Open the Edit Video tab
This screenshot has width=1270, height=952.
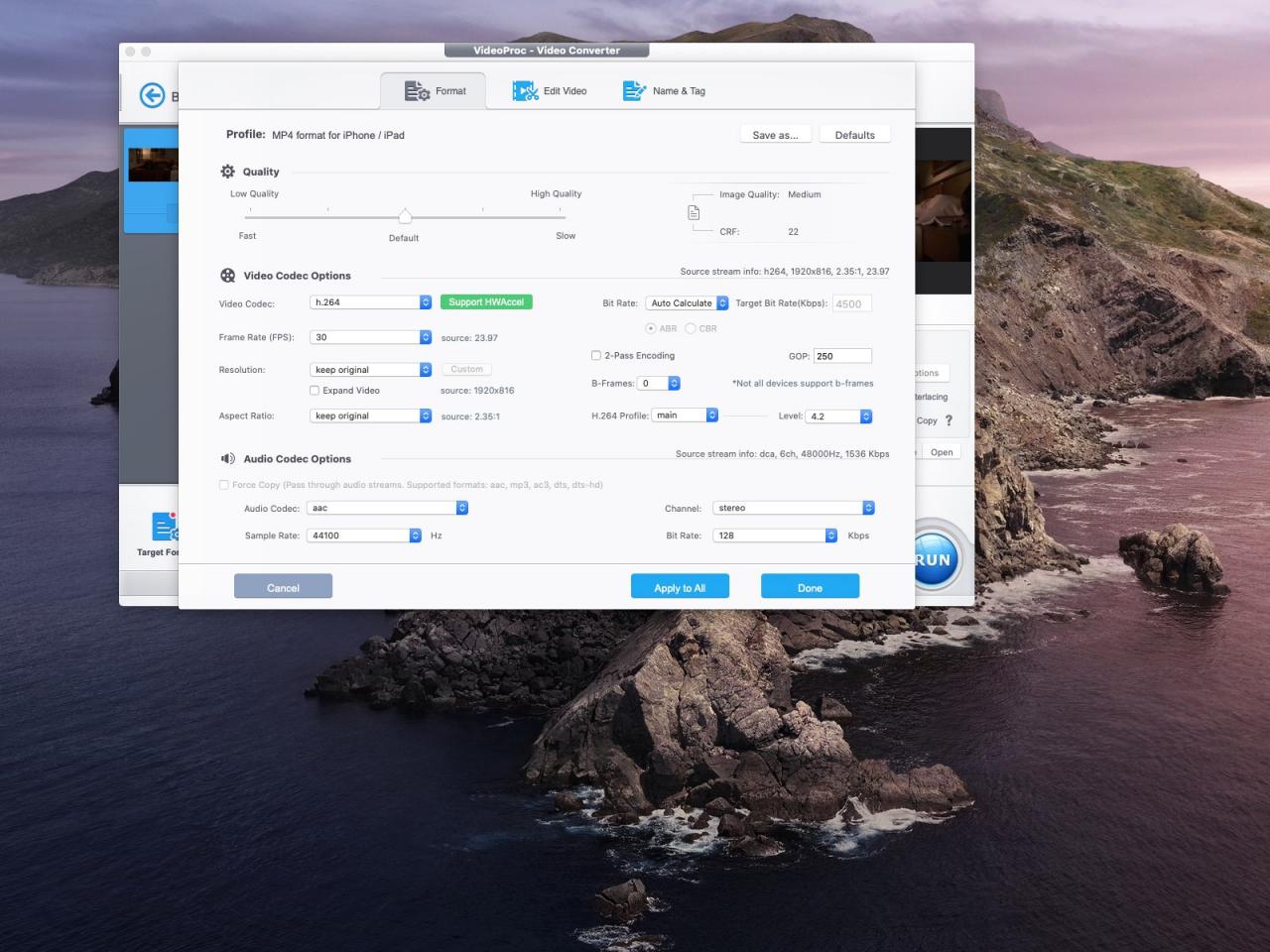pos(550,91)
